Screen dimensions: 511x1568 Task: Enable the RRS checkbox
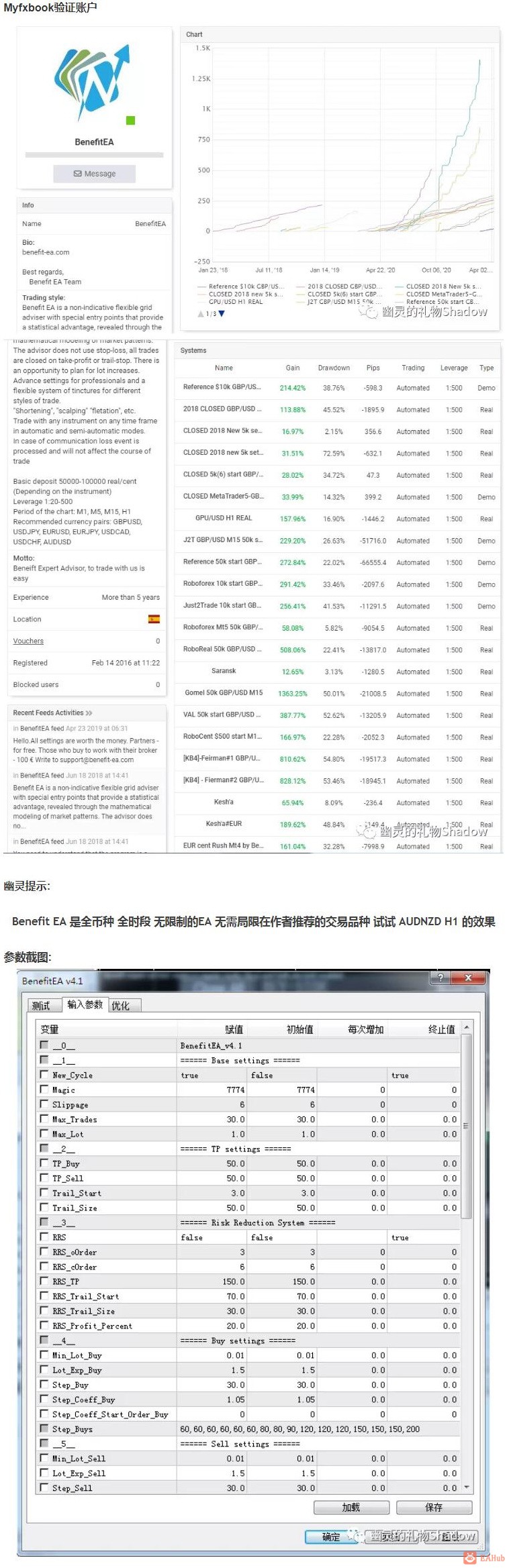[x=44, y=1237]
